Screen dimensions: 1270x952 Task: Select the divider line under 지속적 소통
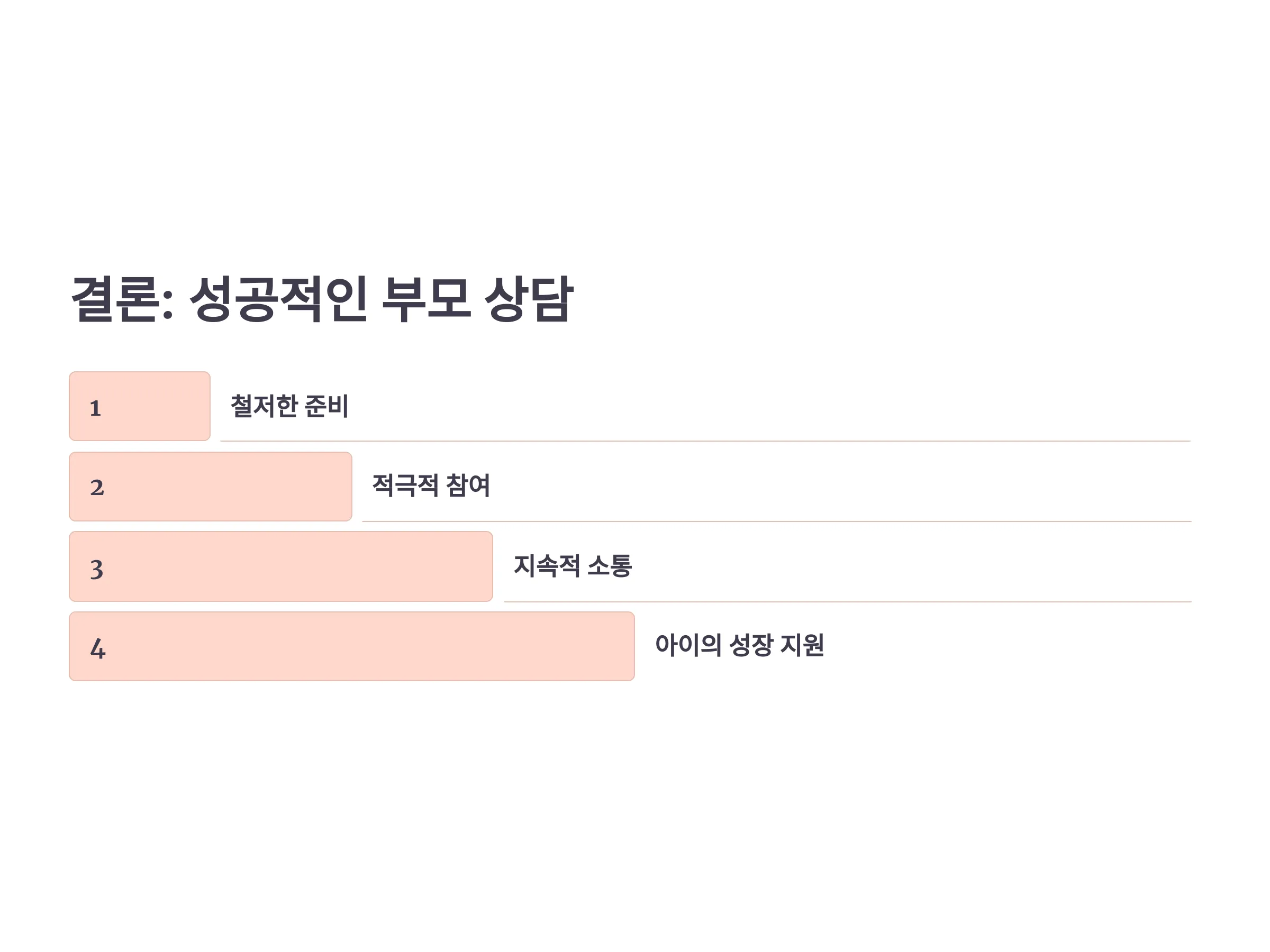(848, 602)
